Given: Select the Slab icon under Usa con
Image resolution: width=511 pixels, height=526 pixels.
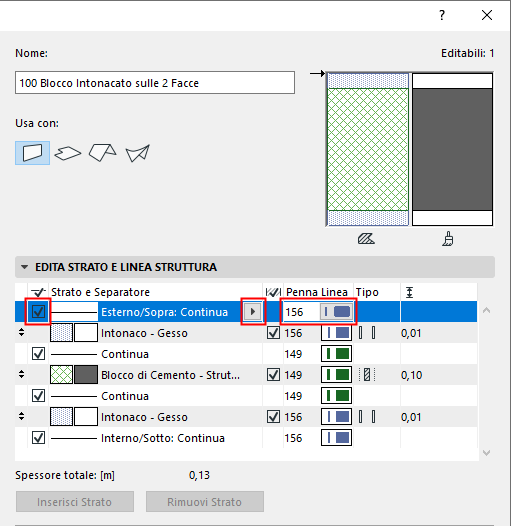Looking at the screenshot, I should tap(68, 153).
